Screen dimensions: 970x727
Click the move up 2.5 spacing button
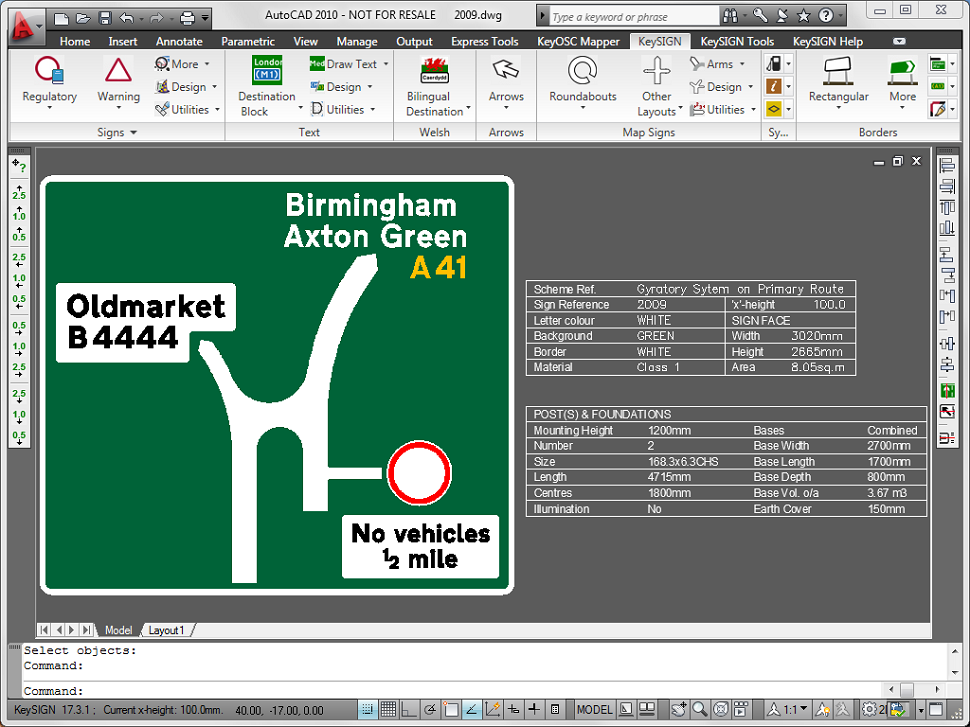(x=19, y=192)
